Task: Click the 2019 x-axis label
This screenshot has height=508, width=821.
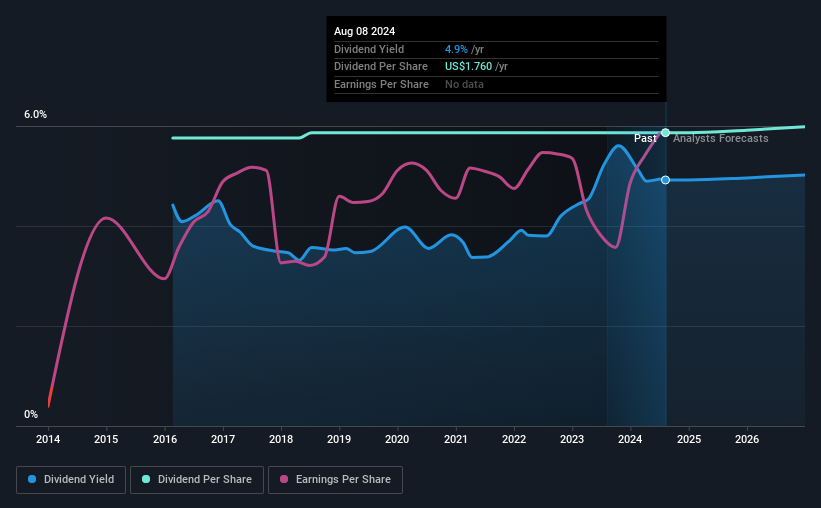Action: (x=339, y=439)
